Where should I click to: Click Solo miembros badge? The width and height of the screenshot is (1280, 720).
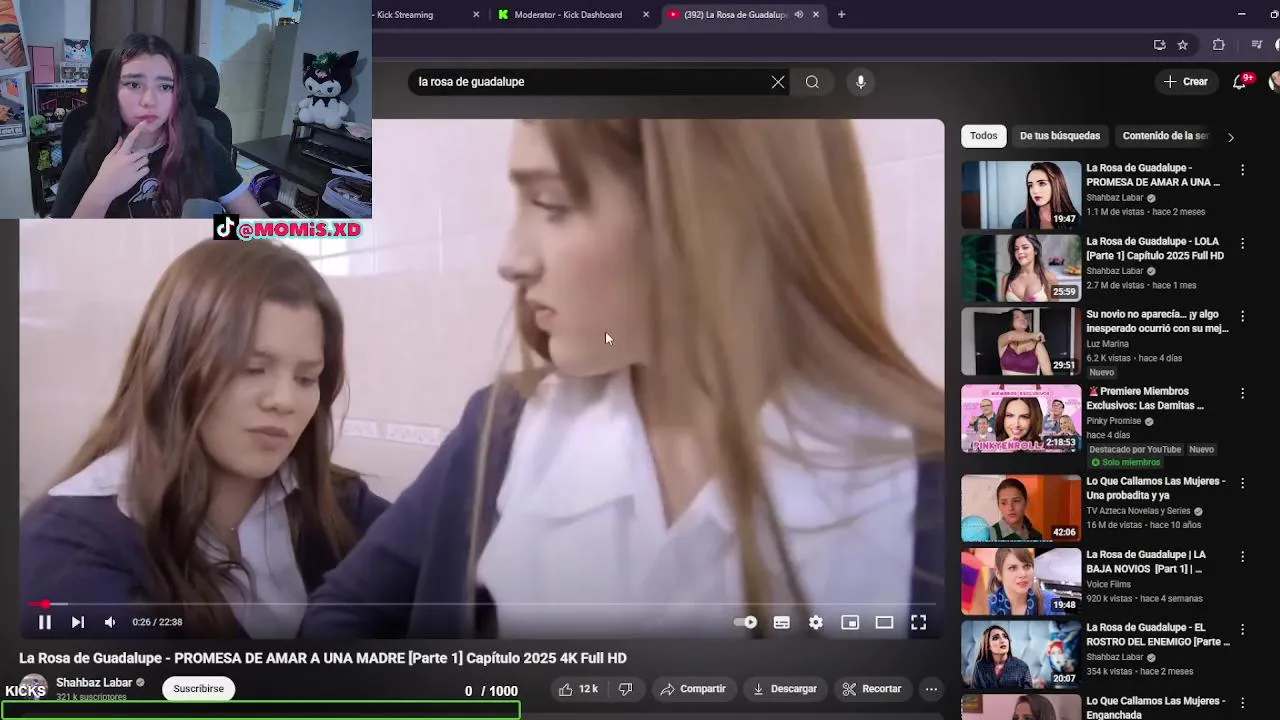point(1125,463)
